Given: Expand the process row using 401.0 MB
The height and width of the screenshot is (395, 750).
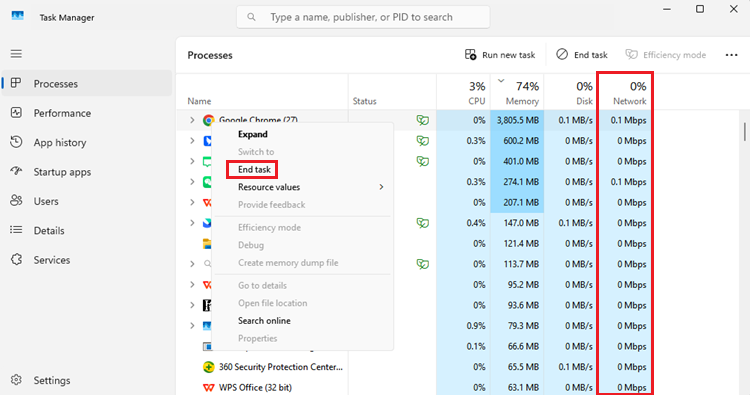Looking at the screenshot, I should tap(192, 161).
